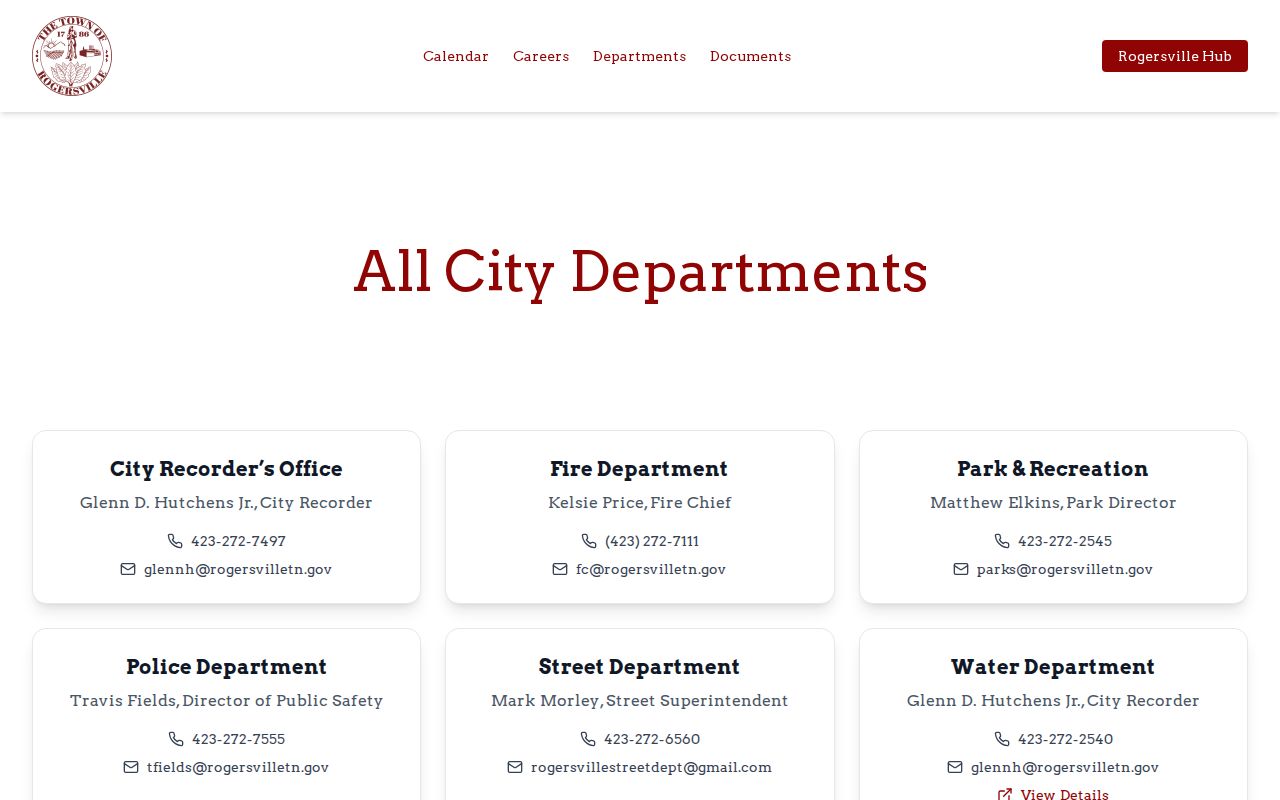
Task: Click the Rogersville Hub button
Action: pyautogui.click(x=1175, y=56)
